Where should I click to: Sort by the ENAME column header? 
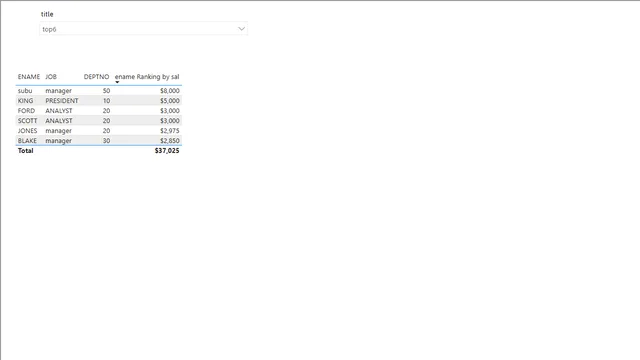click(x=29, y=77)
